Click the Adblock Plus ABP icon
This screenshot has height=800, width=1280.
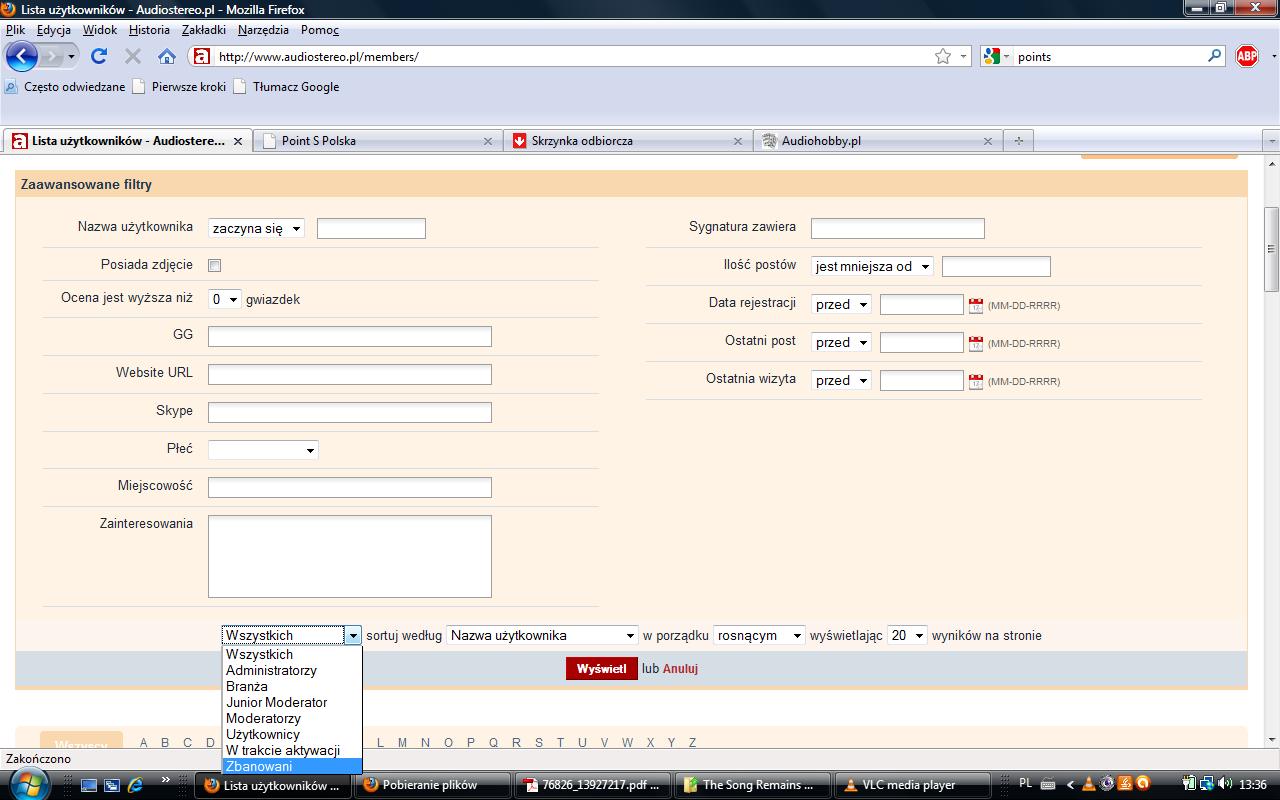[x=1247, y=56]
